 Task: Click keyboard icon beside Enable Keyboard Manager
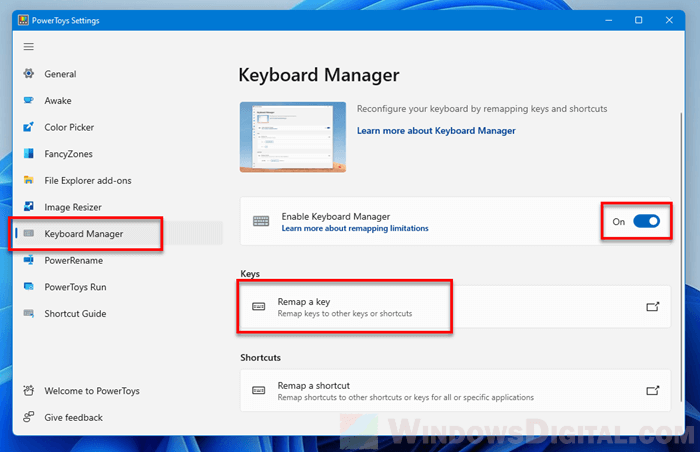[x=261, y=221]
